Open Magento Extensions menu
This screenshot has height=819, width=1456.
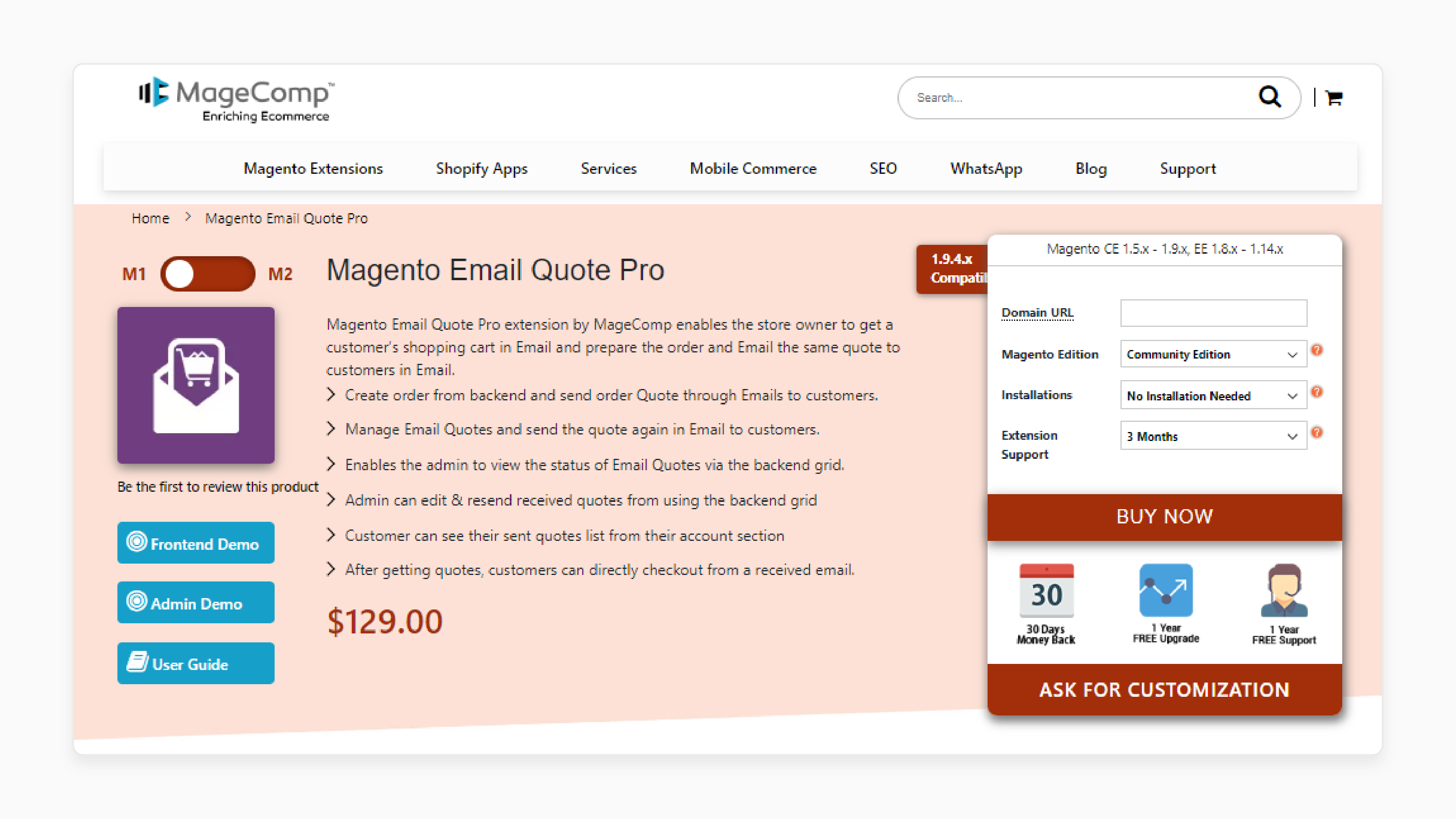(313, 169)
